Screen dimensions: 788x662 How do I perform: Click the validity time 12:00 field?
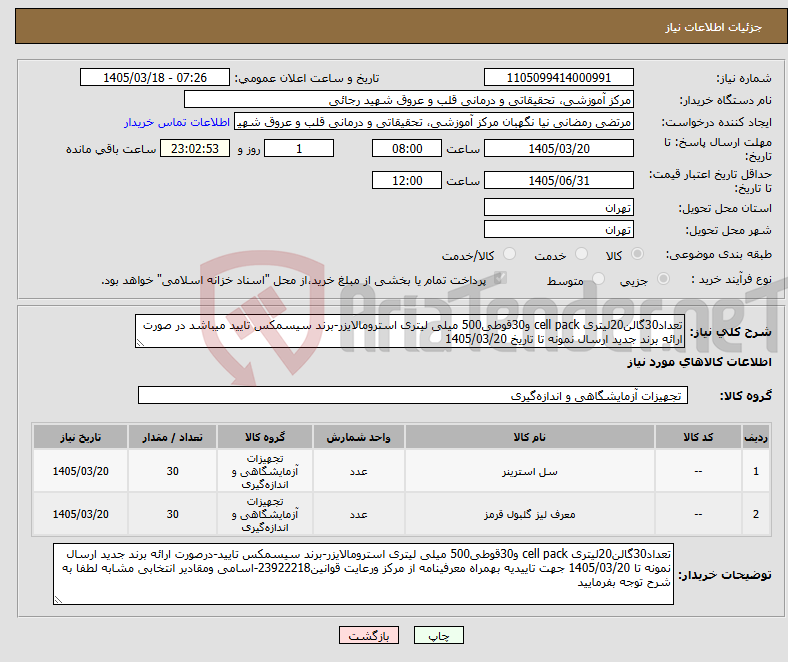coord(407,180)
